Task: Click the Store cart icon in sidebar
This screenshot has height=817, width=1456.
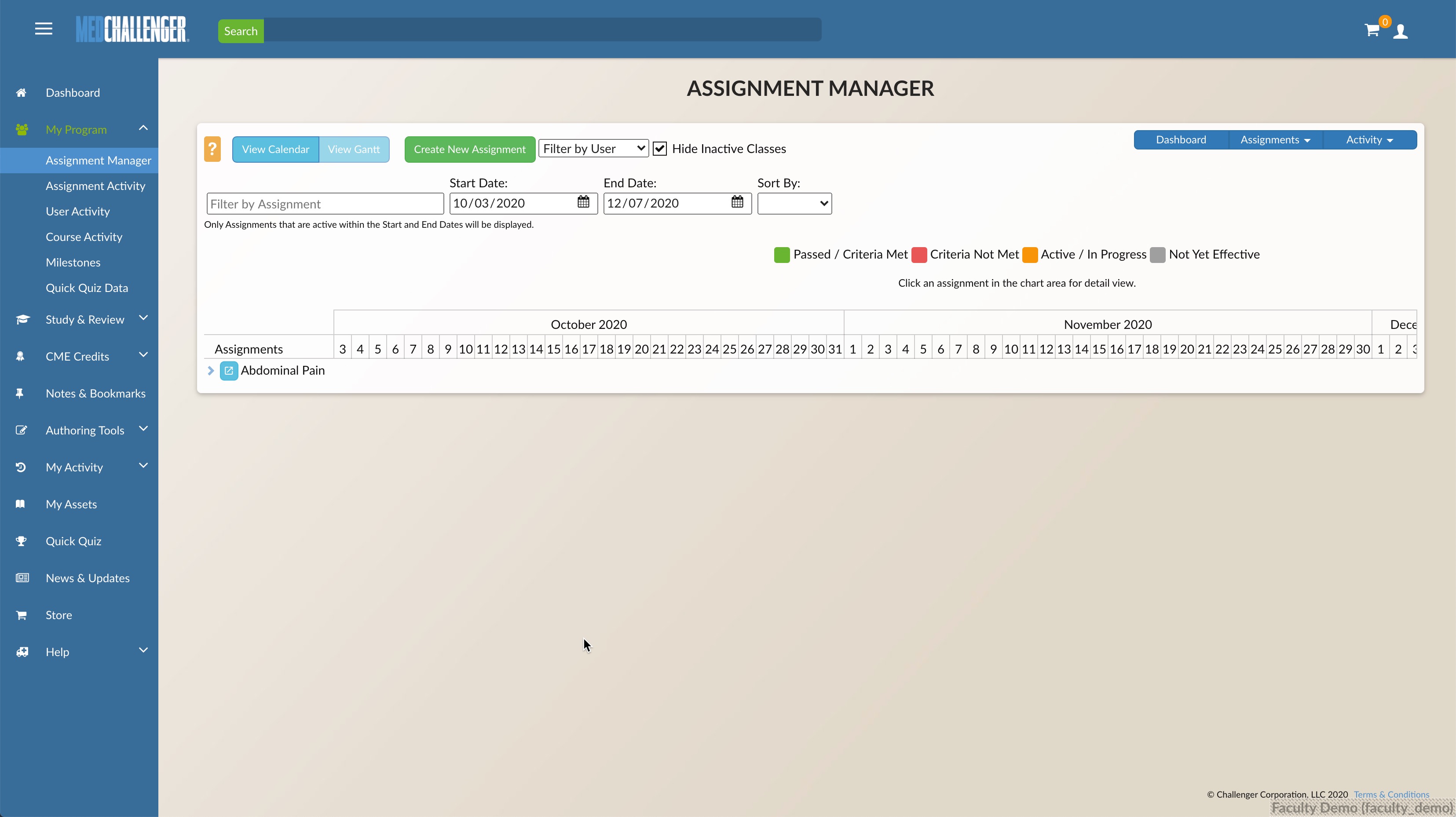Action: (x=22, y=615)
